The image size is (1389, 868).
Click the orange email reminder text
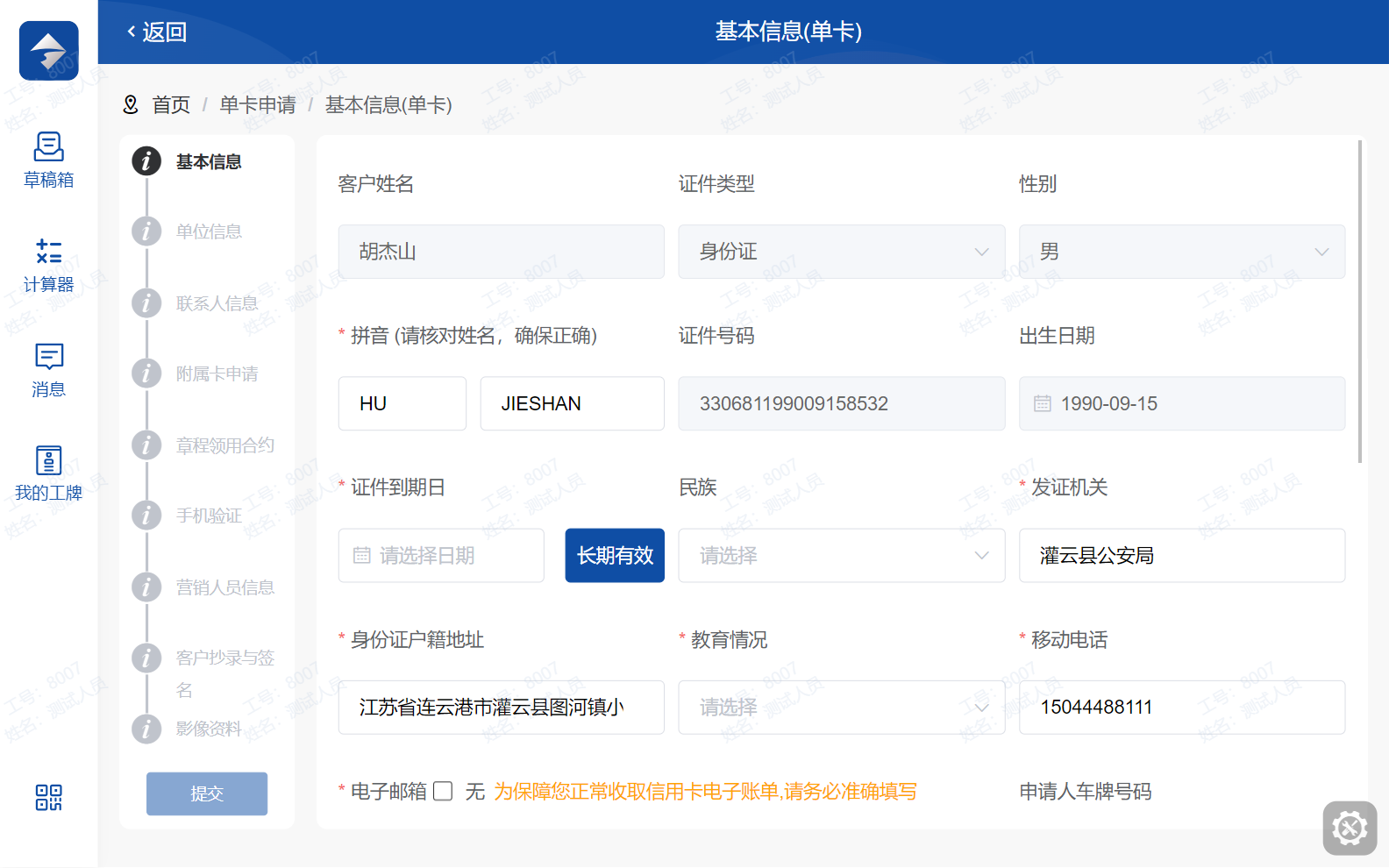pyautogui.click(x=705, y=792)
